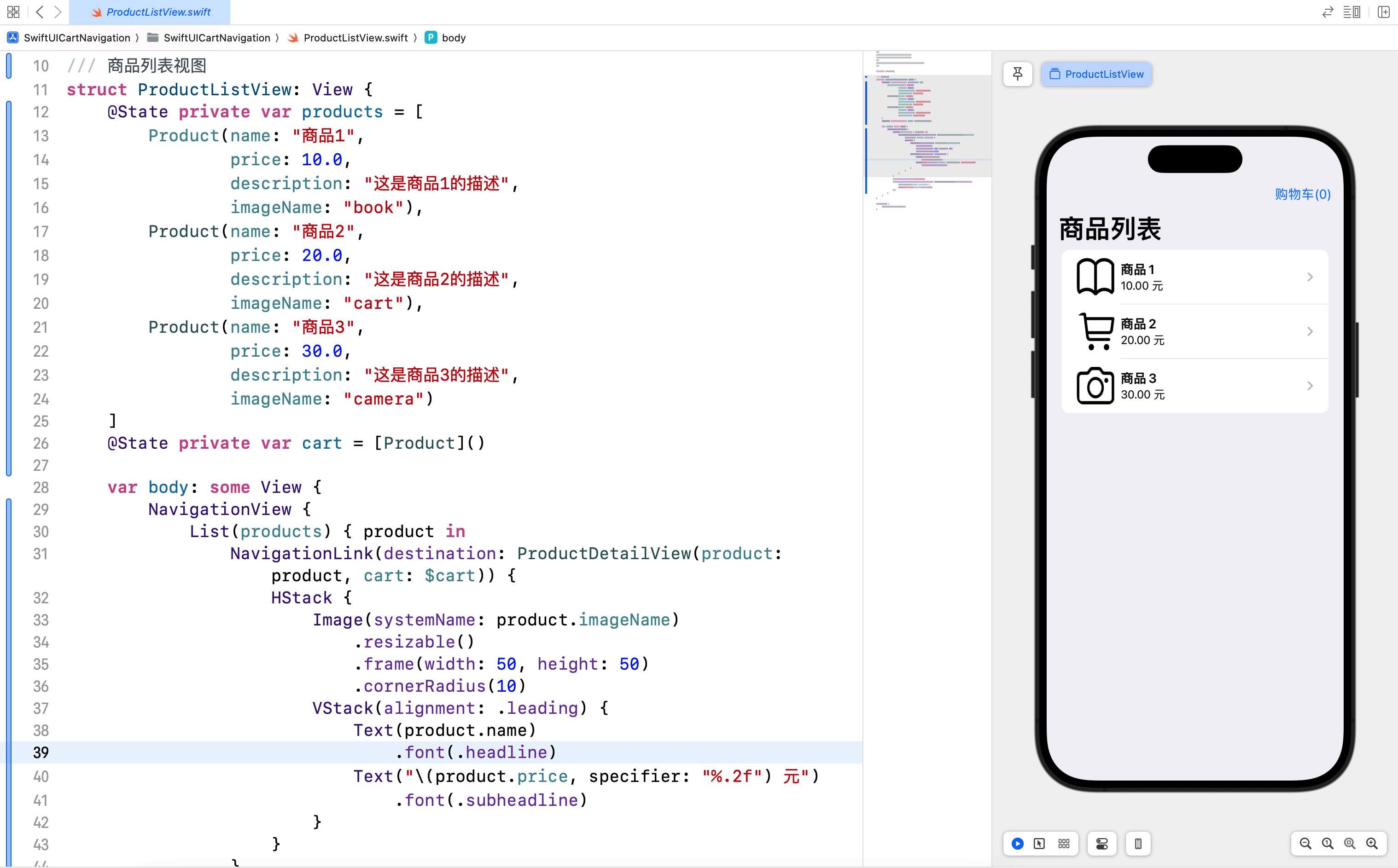The height and width of the screenshot is (868, 1398).
Task: Open the body symbol breadcrumb
Action: pos(446,38)
